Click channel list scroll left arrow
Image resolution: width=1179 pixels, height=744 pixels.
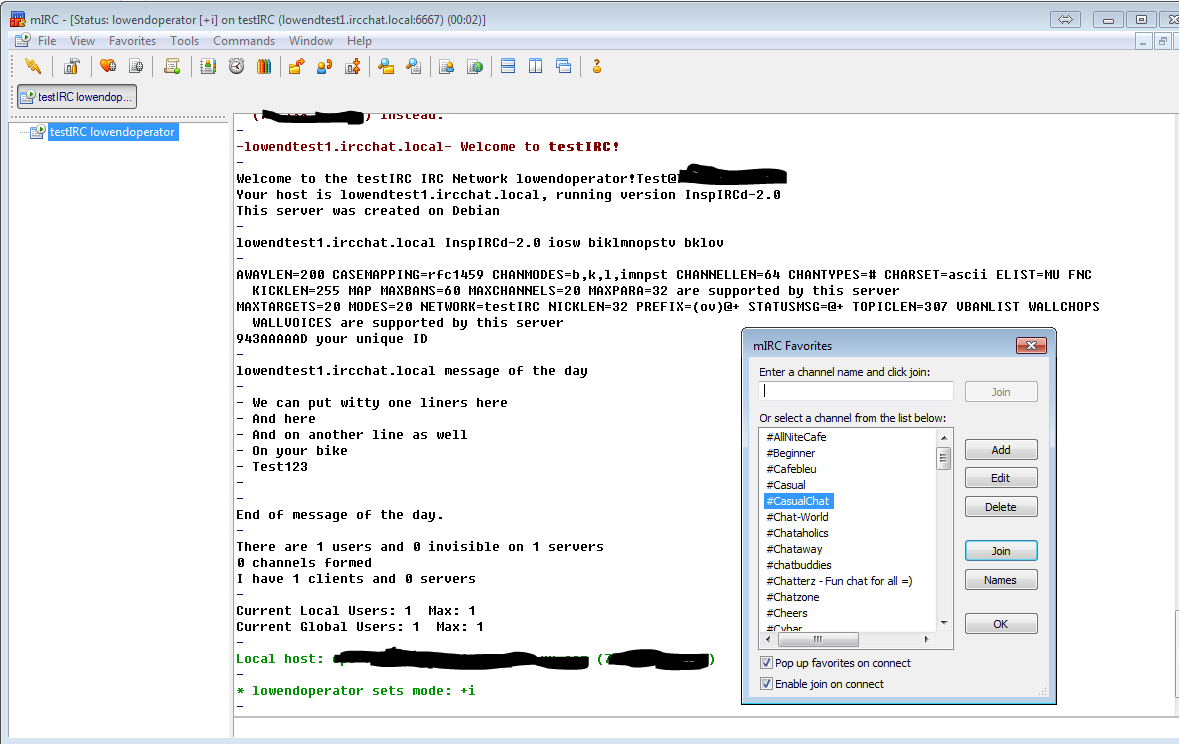[768, 639]
